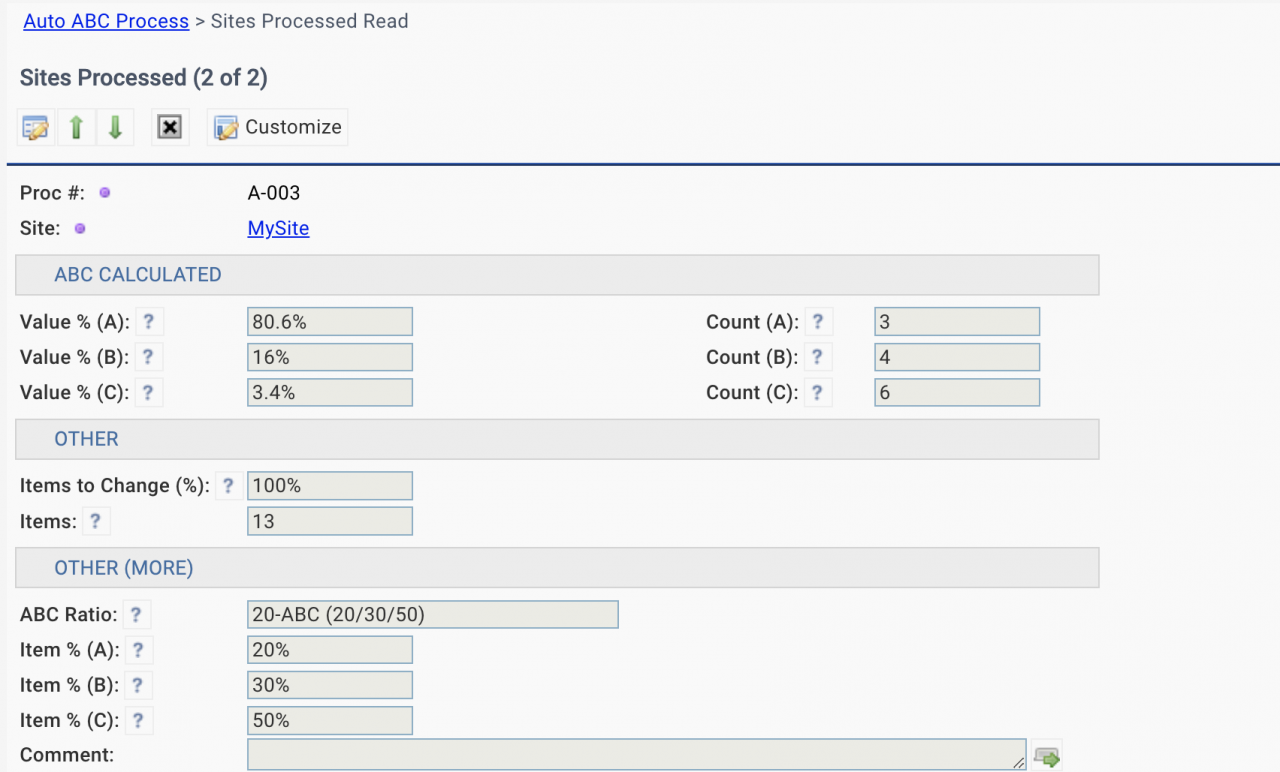Open the MySite site link
Screen dimensions: 1280x772
pyautogui.click(x=278, y=228)
